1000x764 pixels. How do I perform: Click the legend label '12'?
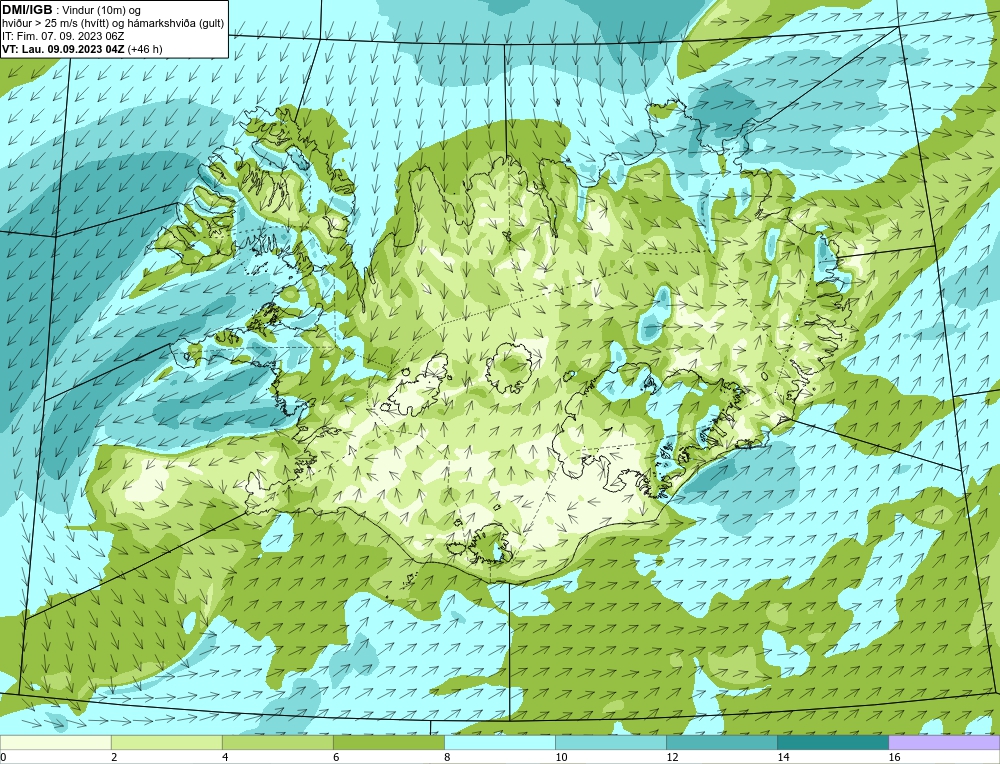[672, 757]
